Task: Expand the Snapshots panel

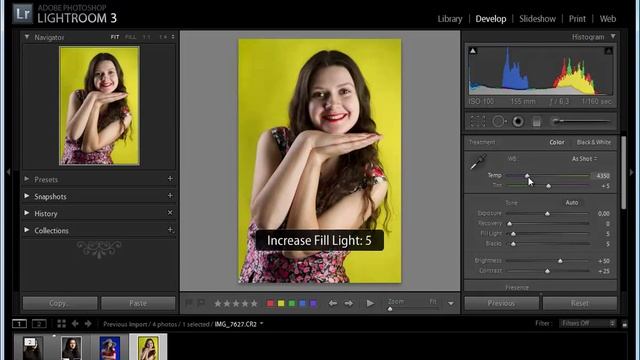Action: click(27, 196)
